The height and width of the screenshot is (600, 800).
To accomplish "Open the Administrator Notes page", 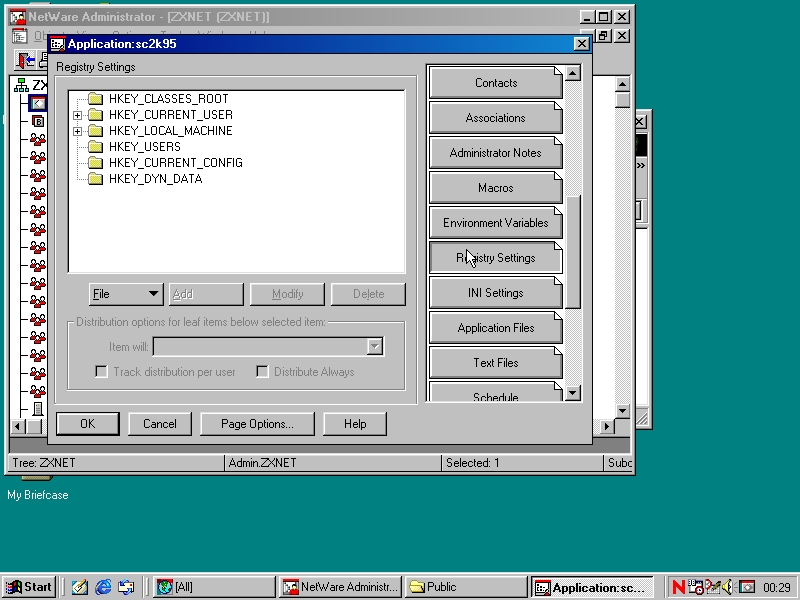I will (495, 153).
